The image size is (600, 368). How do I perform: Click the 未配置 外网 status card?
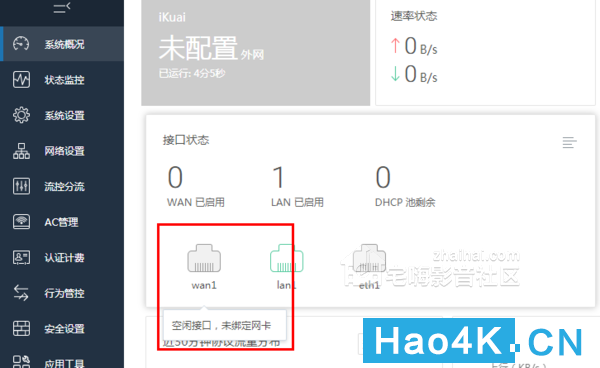(256, 52)
